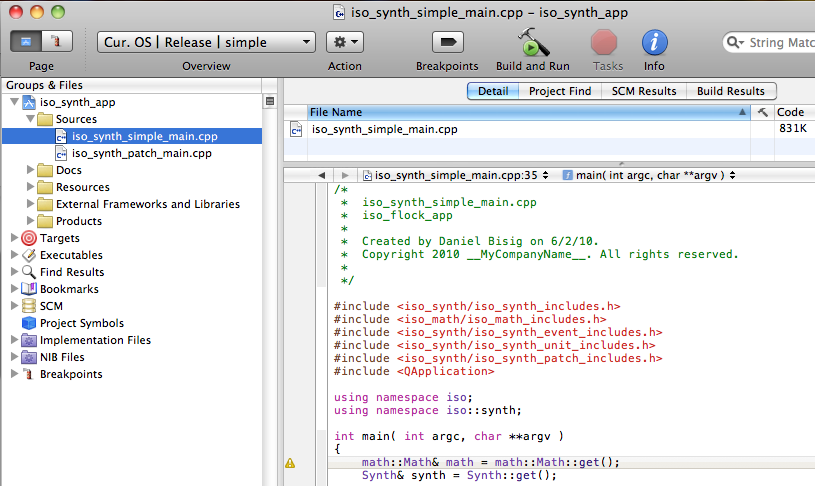Viewport: 815px width, 486px height.
Task: Click the Resources folder icon
Action: click(45, 187)
